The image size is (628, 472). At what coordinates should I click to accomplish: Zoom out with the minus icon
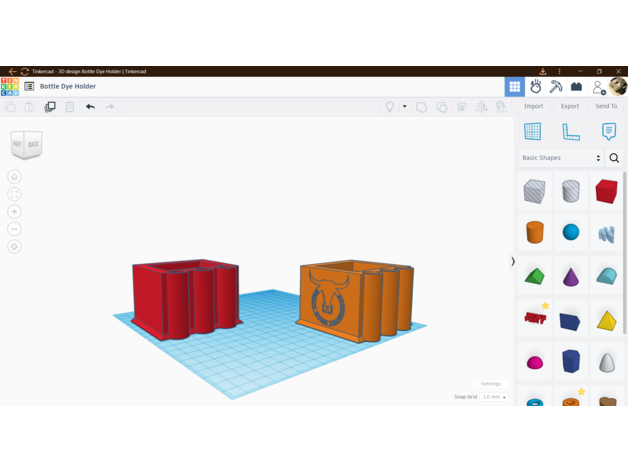point(14,229)
